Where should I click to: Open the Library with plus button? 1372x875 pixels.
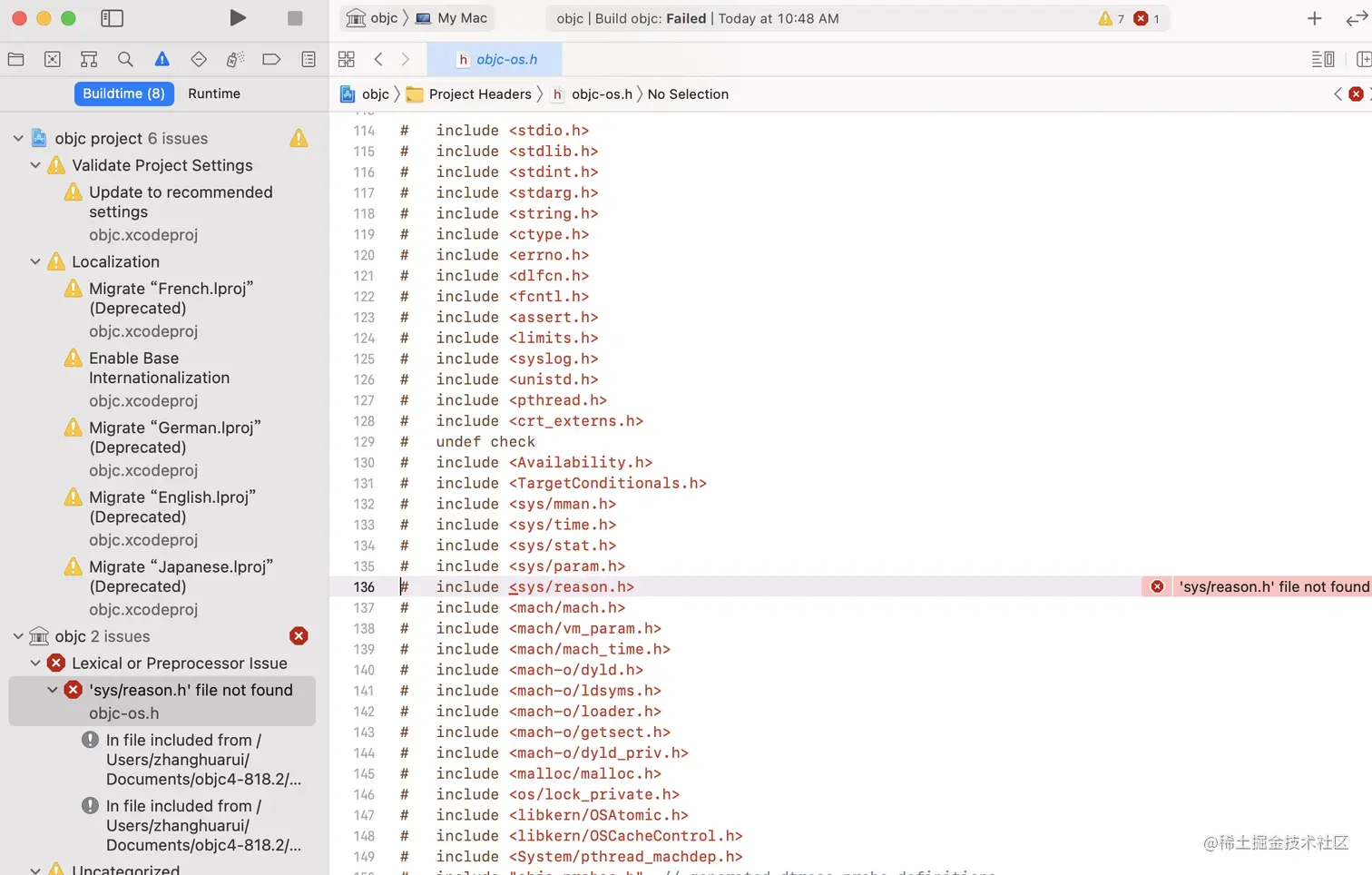tap(1314, 18)
